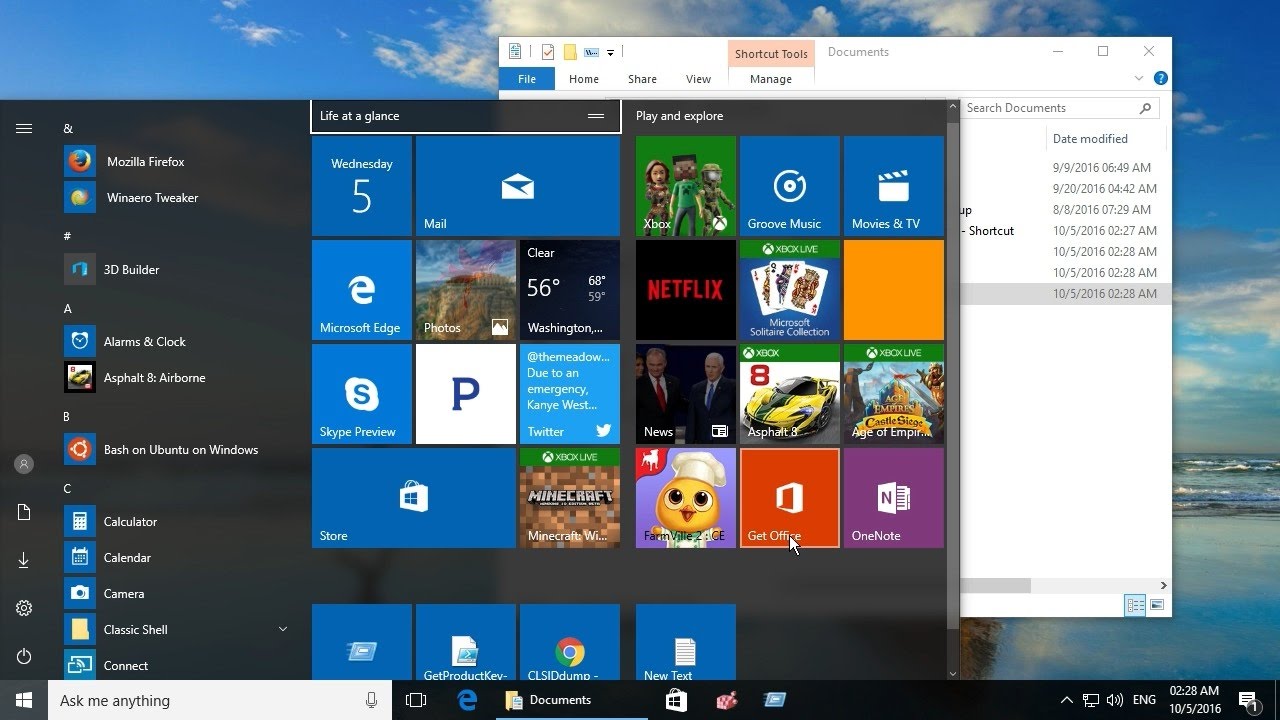Open Settings gear in Start sidebar

point(24,608)
